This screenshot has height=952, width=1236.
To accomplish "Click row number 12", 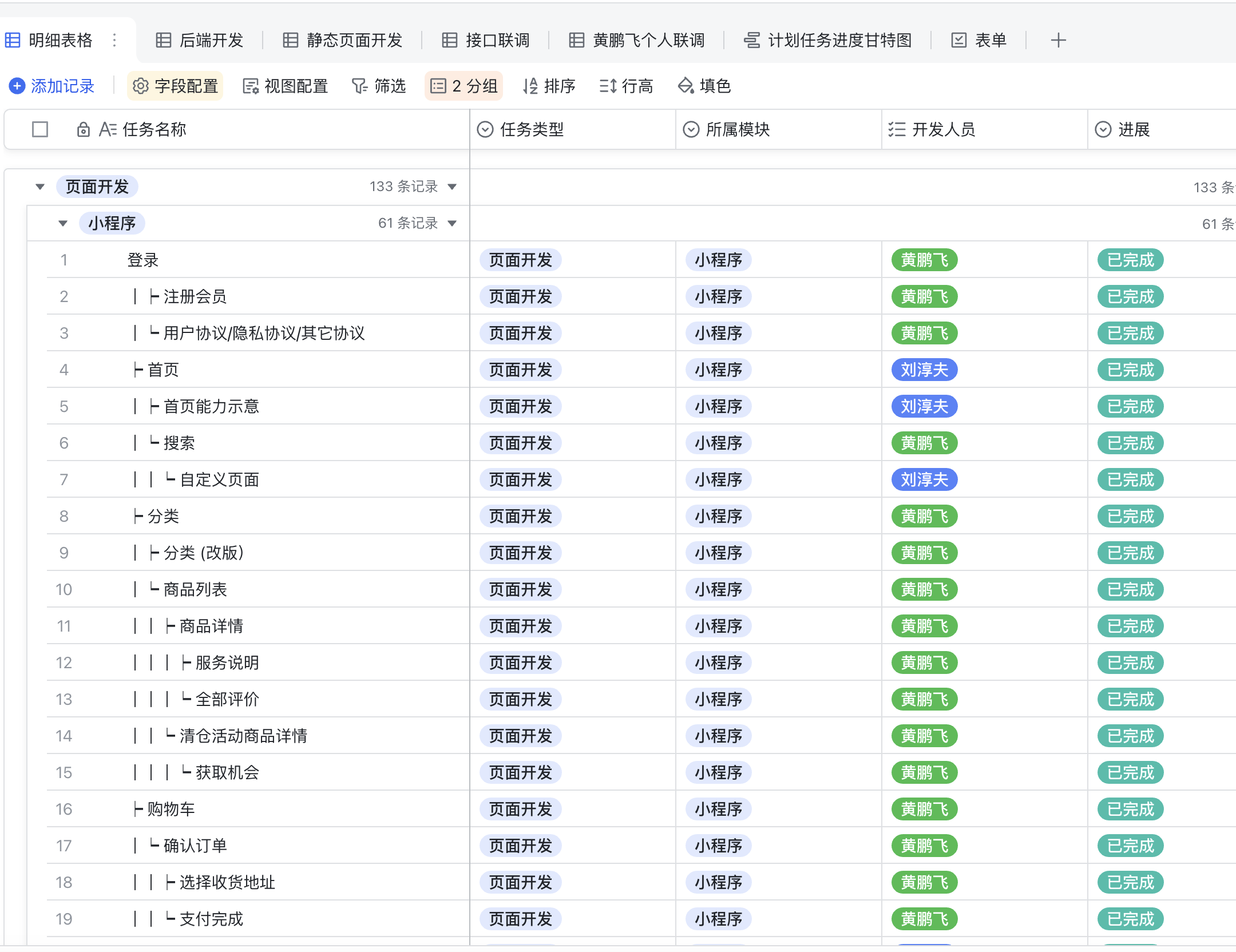I will (x=64, y=663).
